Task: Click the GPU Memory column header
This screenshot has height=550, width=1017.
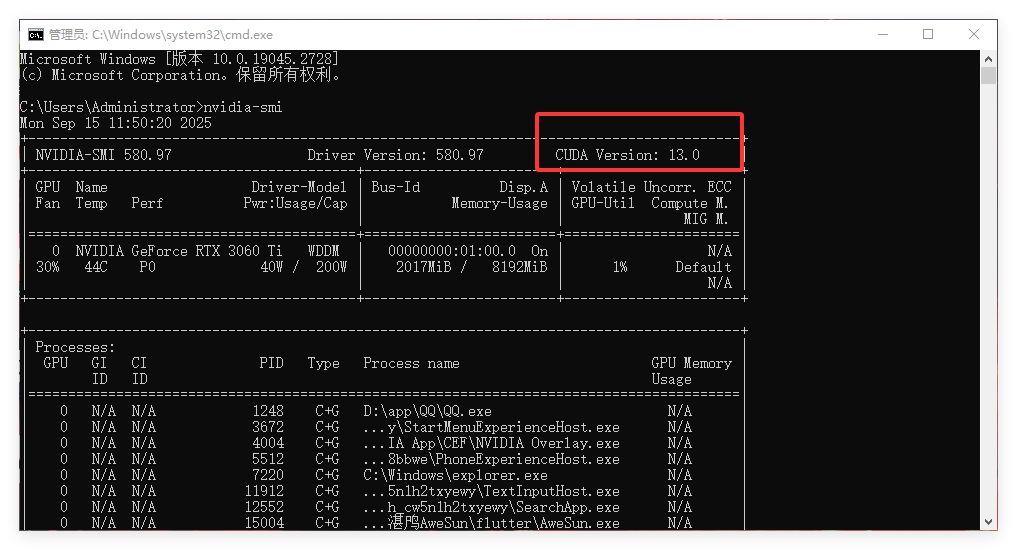Action: tap(691, 364)
